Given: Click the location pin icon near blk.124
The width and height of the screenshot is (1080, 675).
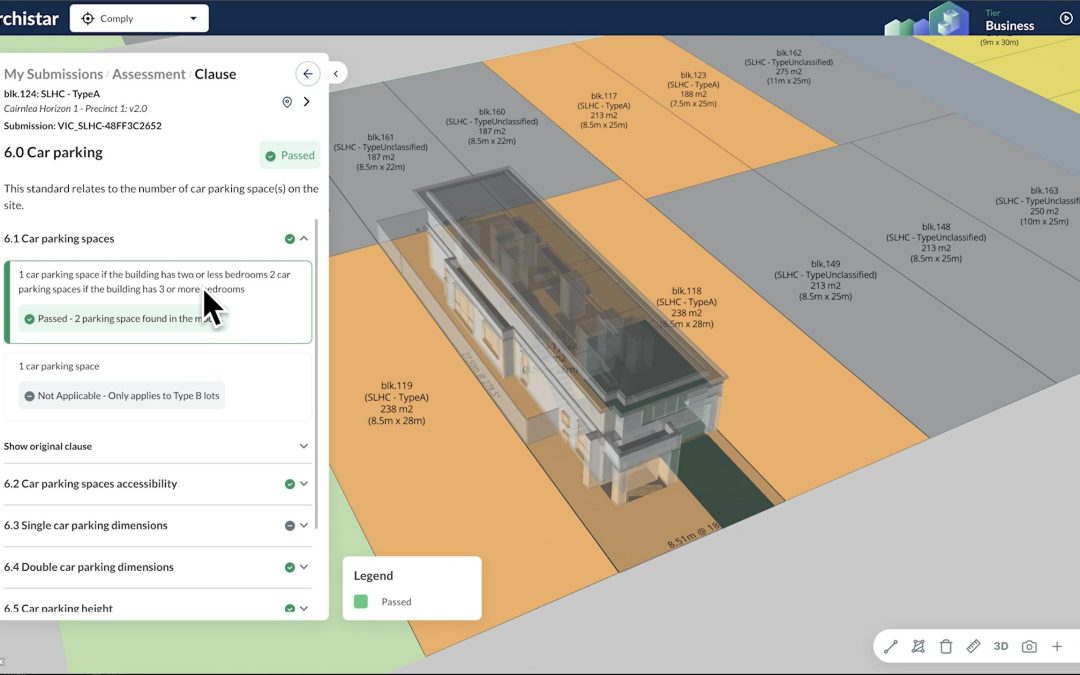Looking at the screenshot, I should pos(287,101).
